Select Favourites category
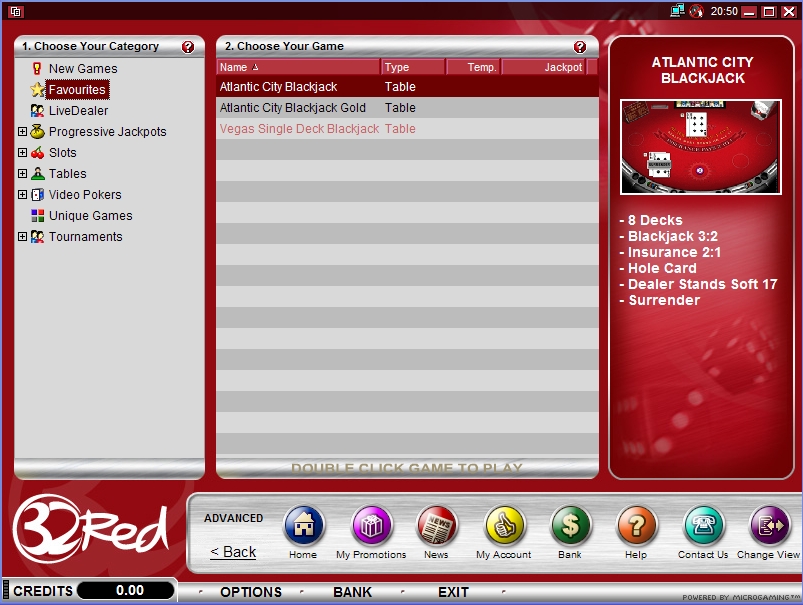 [x=77, y=90]
